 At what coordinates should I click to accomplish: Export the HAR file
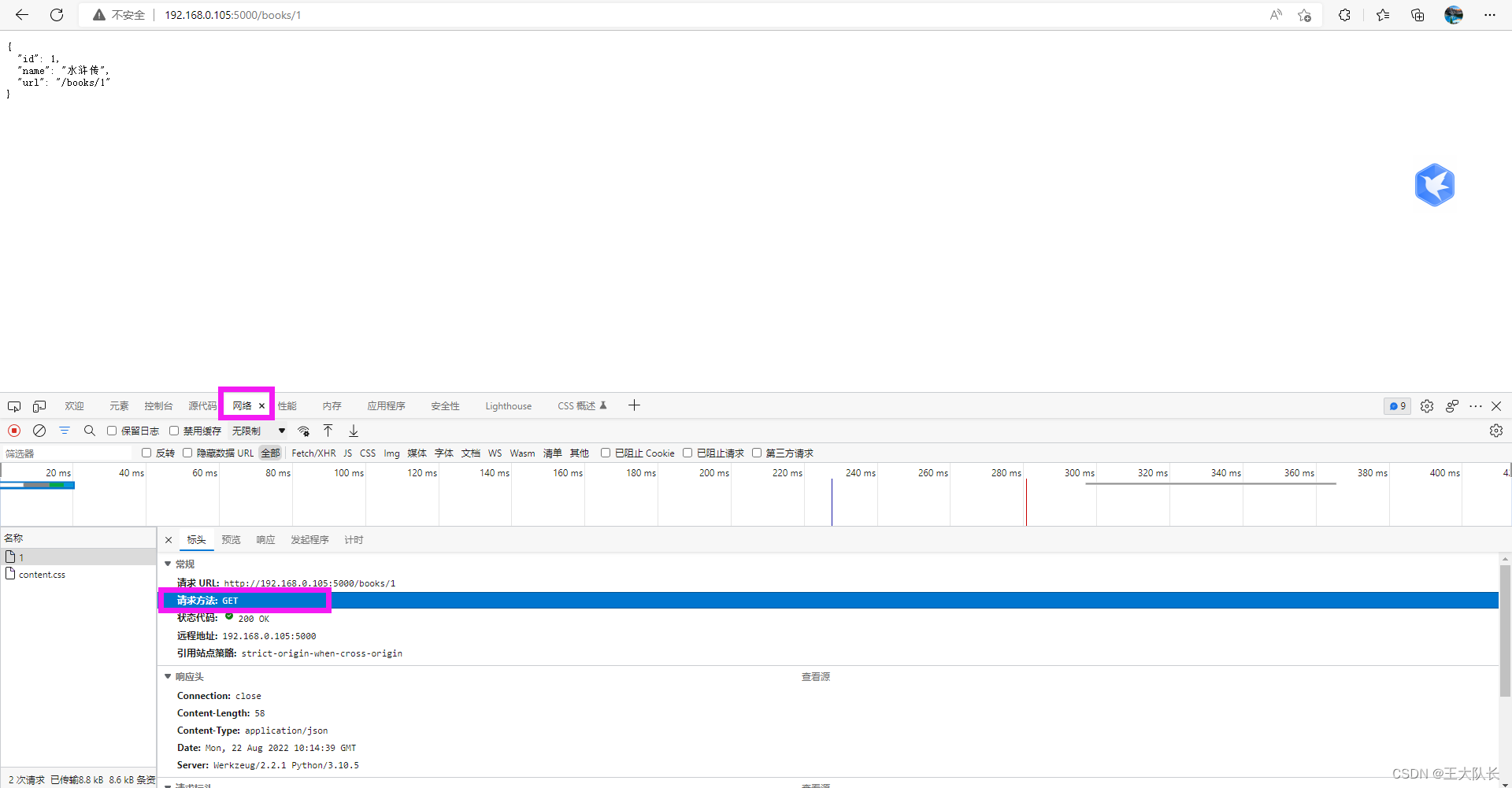[354, 431]
